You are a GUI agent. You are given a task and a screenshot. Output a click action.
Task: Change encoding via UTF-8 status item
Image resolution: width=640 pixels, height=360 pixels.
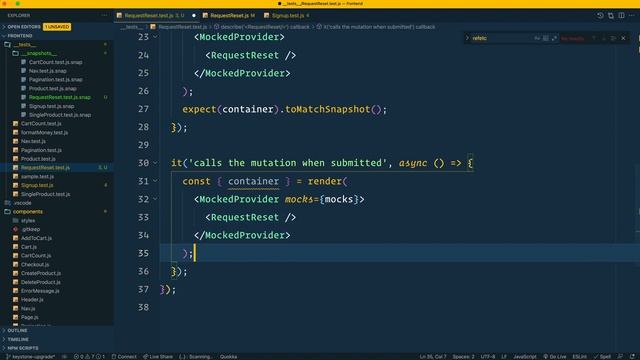click(x=488, y=357)
